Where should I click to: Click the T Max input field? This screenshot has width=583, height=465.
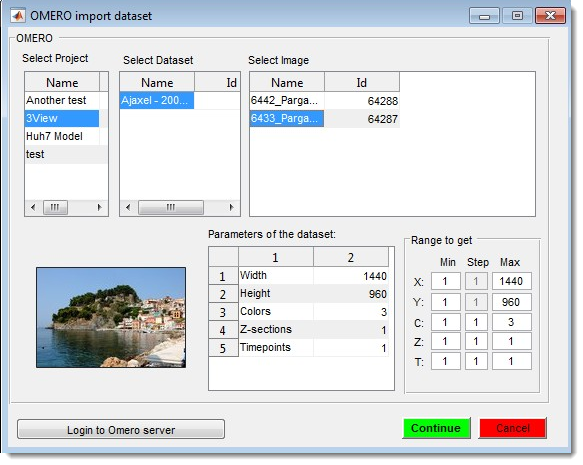(x=511, y=361)
